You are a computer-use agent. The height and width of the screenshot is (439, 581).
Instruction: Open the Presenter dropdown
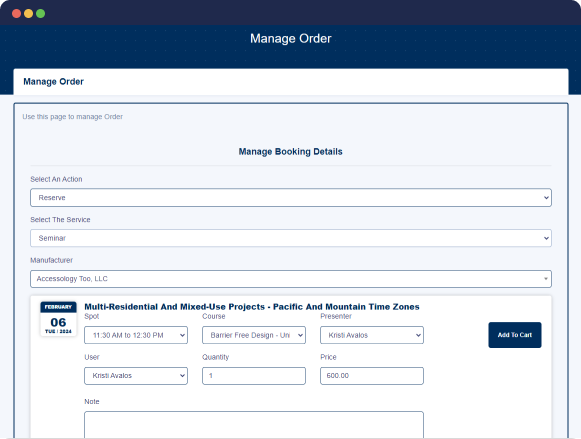click(x=372, y=335)
